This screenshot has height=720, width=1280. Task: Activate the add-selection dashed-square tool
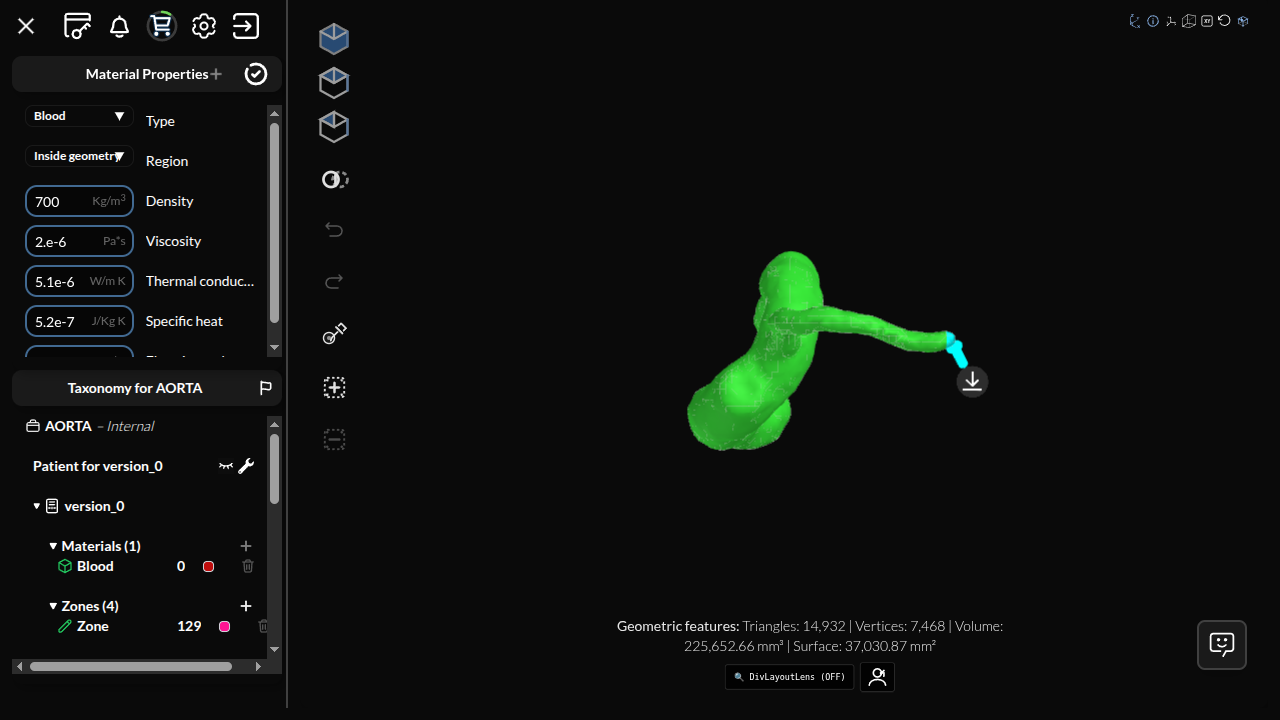[x=334, y=387]
